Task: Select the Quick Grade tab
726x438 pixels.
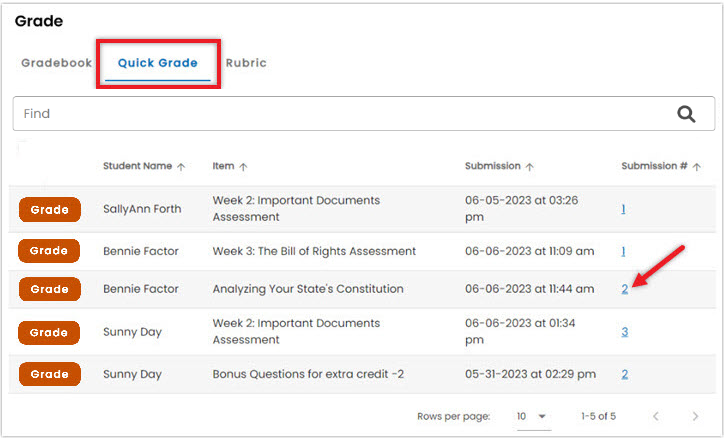Action: [158, 63]
